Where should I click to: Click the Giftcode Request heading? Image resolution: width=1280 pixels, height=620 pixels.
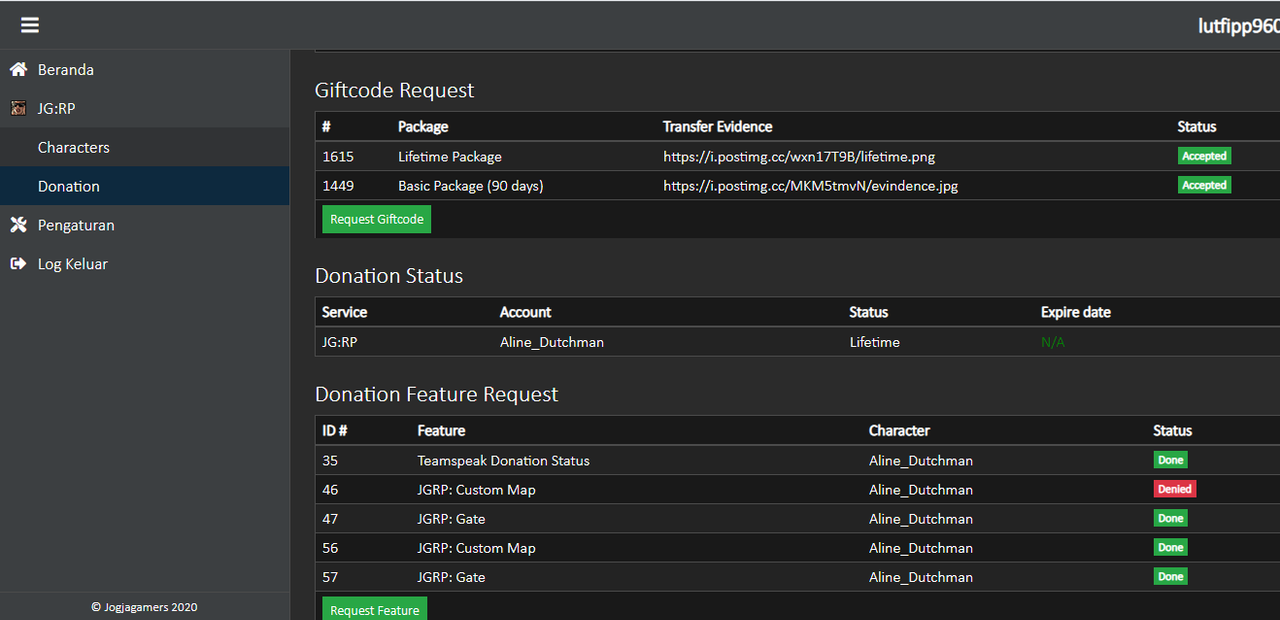395,90
